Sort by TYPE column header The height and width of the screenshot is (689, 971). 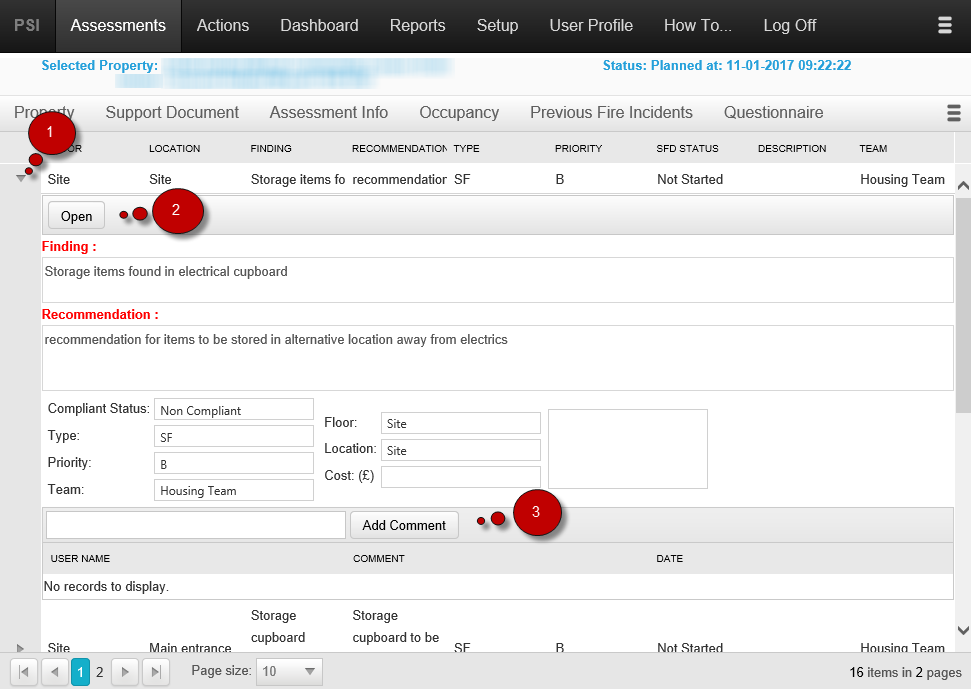click(466, 149)
